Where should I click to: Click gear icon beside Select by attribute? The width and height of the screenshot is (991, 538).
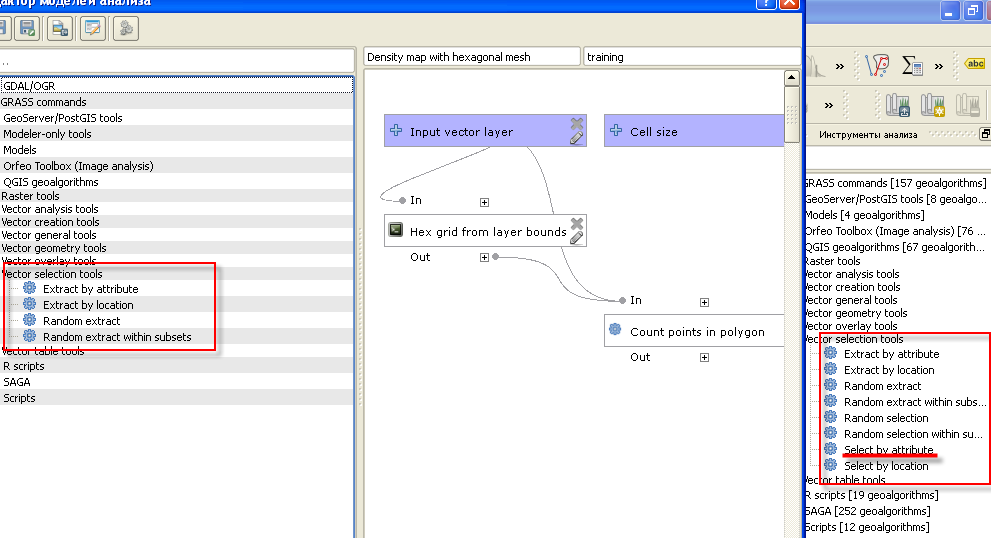[x=830, y=449]
